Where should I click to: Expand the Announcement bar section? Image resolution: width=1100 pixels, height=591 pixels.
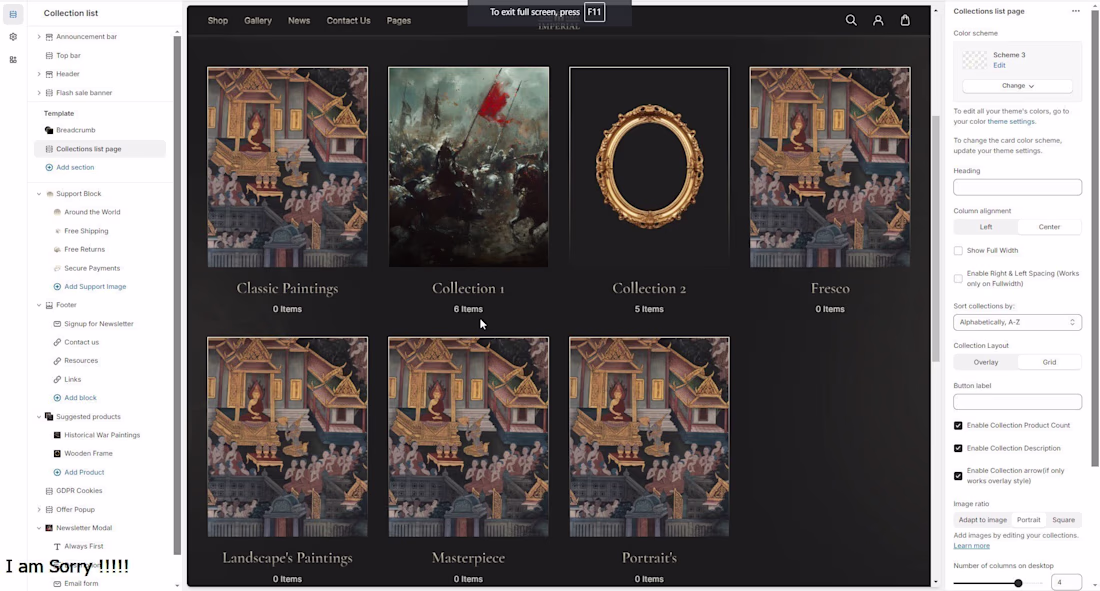pos(39,36)
